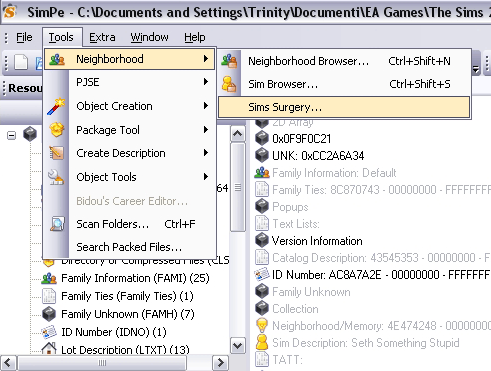Click the Family Ties tree document icon
Screen dimensions: 491x371
(49, 296)
